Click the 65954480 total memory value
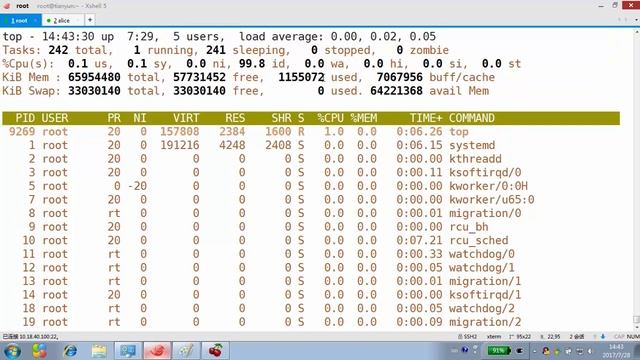Viewport: 640px width, 360px height. point(94,77)
